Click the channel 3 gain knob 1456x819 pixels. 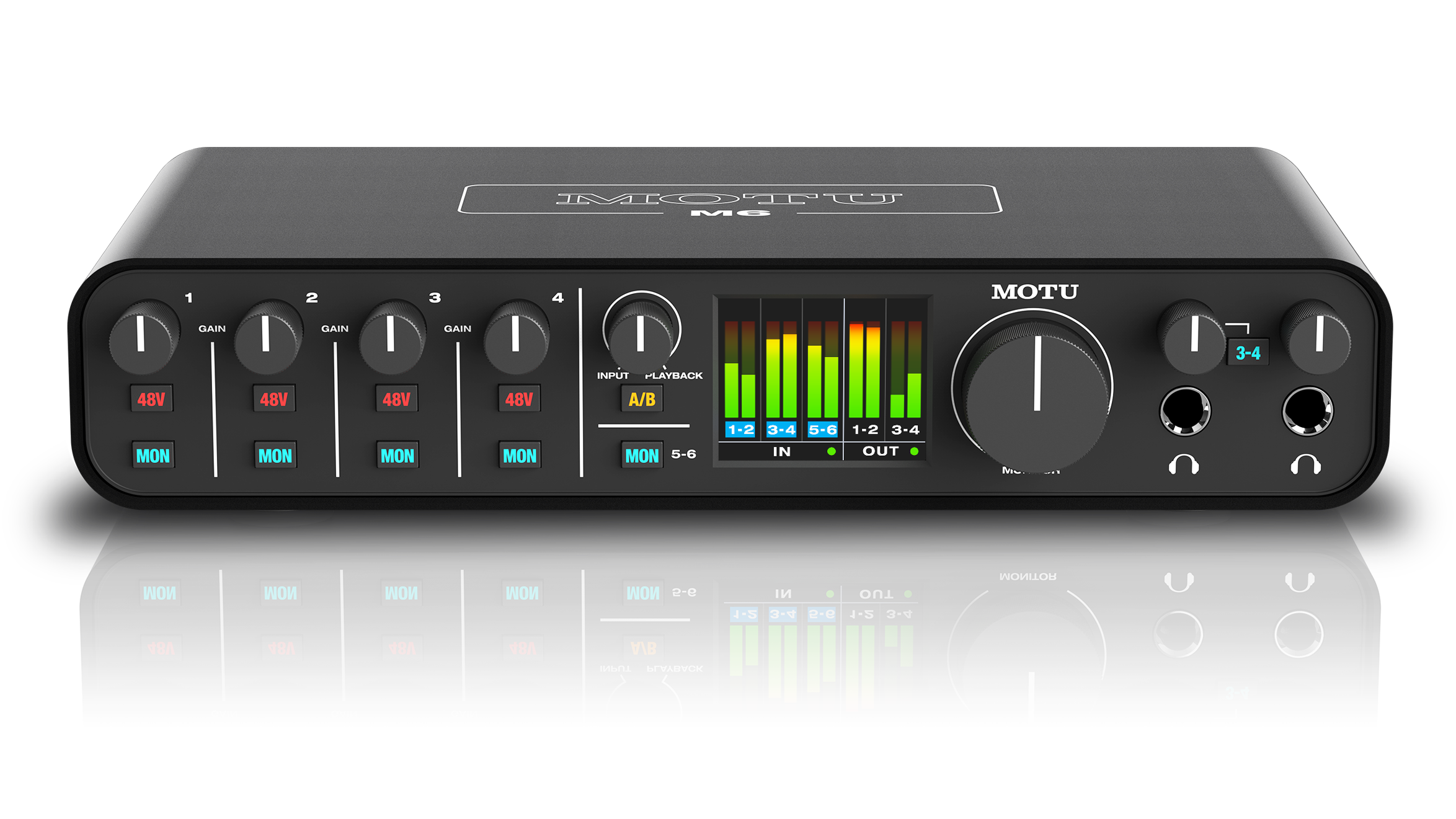[x=393, y=337]
